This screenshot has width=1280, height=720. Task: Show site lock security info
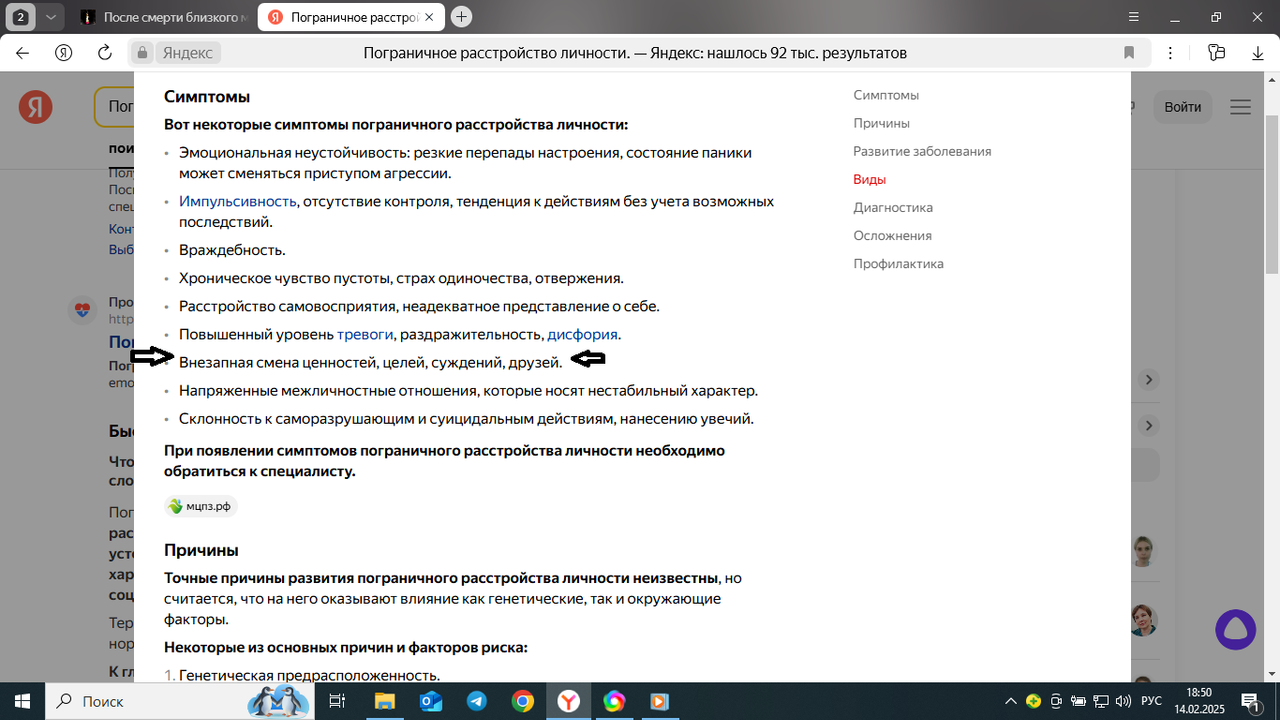143,53
